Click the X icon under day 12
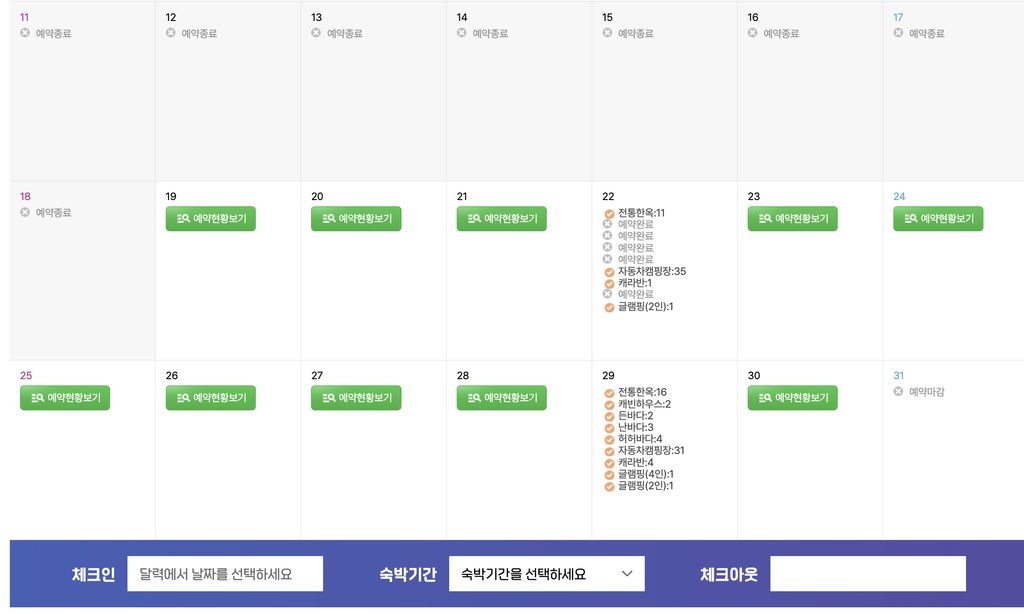This screenshot has height=614, width=1024. [170, 33]
